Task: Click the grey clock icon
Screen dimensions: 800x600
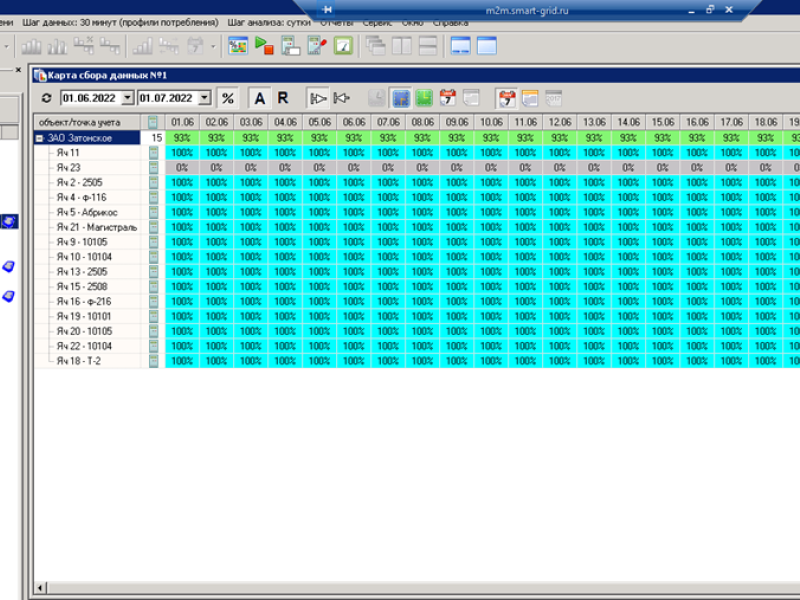Action: (x=377, y=98)
